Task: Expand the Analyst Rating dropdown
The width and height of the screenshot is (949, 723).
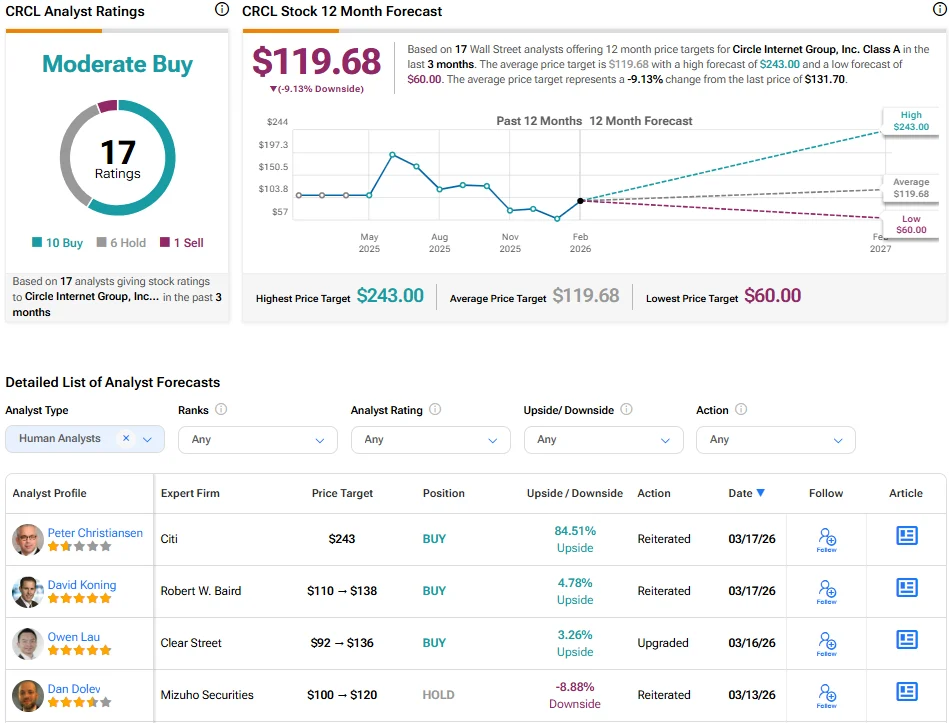Action: (x=430, y=440)
